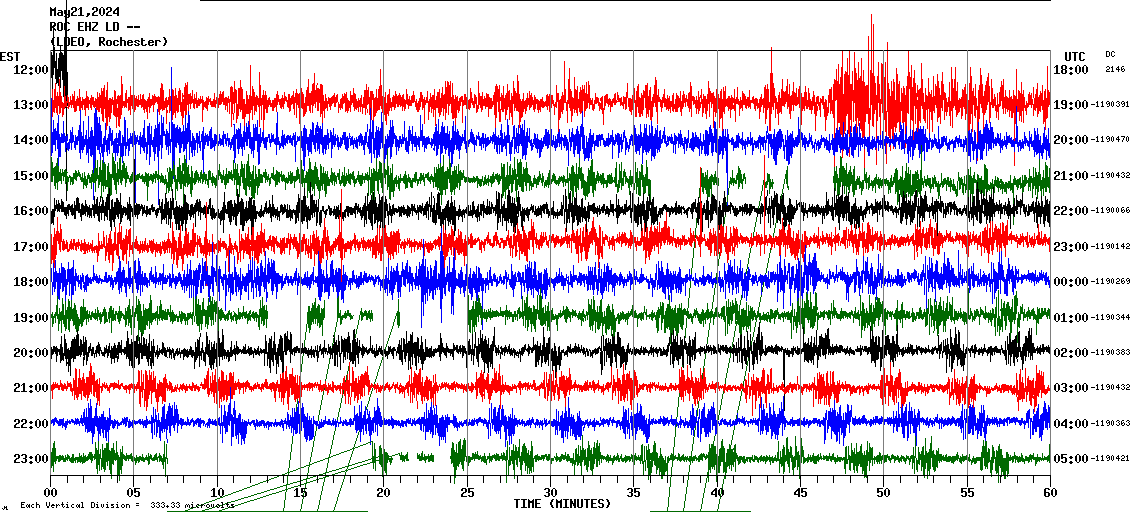Click the 30 minute tick on time axis
Image resolution: width=1130 pixels, height=519 pixels.
550,493
